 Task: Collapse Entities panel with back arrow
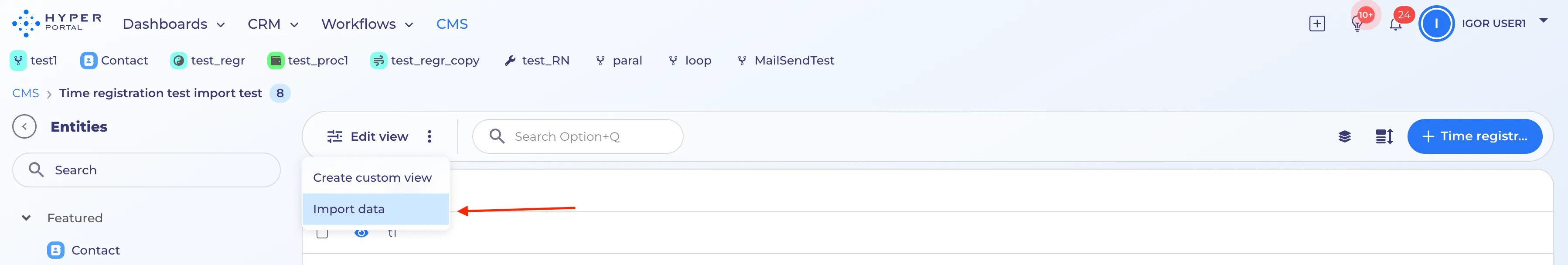pyautogui.click(x=24, y=127)
